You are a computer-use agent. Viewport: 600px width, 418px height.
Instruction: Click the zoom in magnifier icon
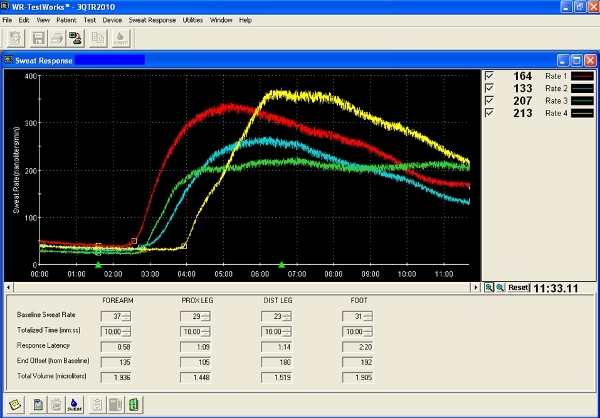[x=489, y=287]
